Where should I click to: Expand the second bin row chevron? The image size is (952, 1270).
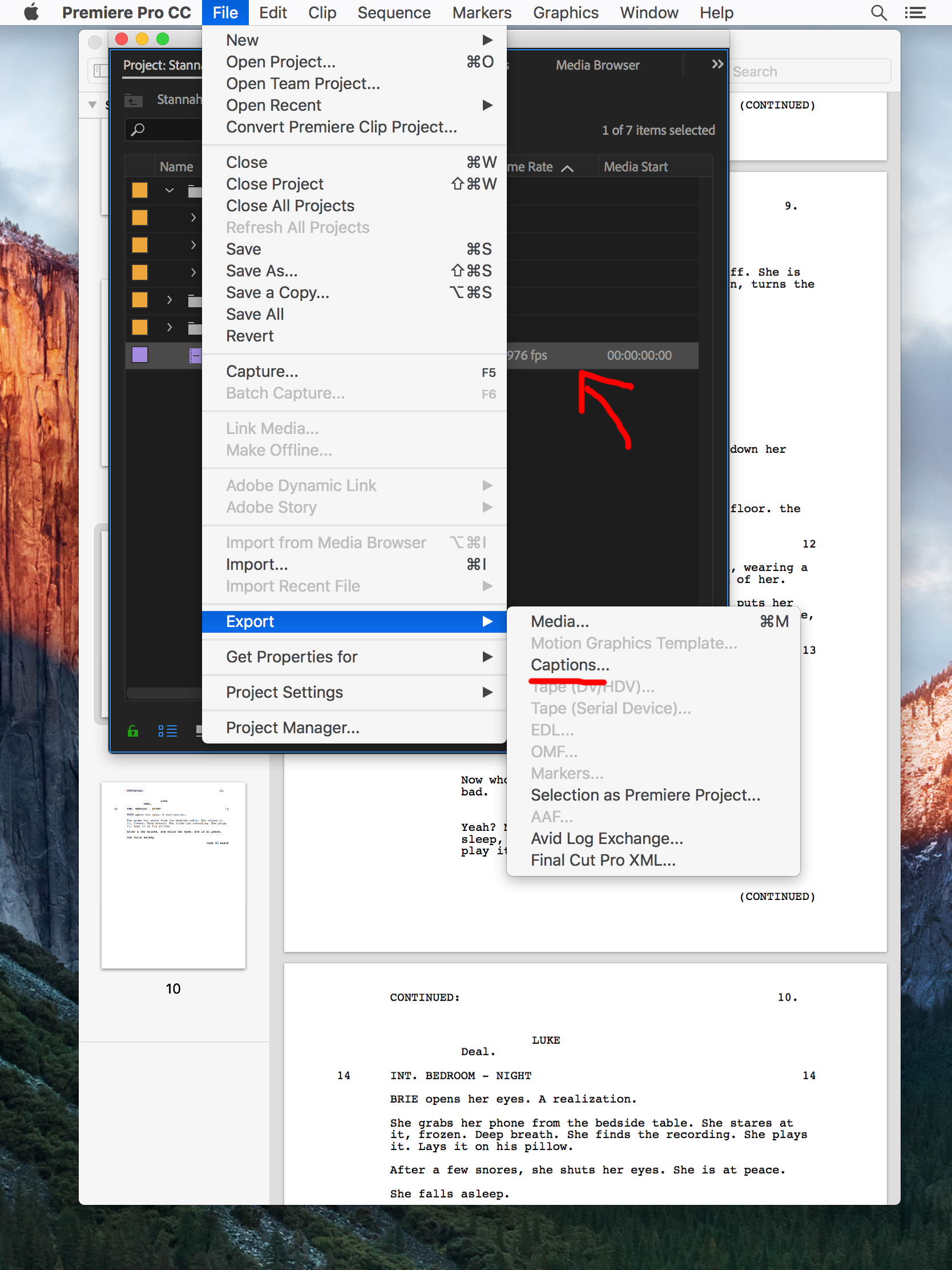(193, 218)
